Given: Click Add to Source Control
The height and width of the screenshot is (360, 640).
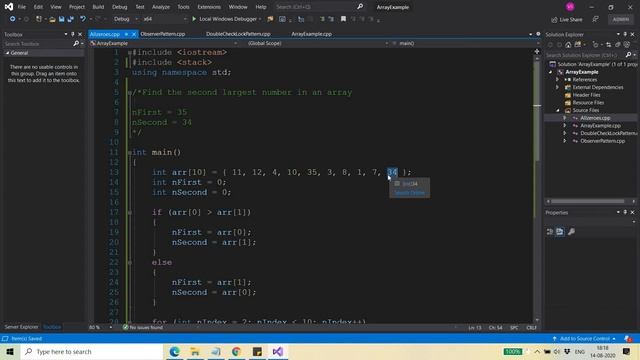Looking at the screenshot, I should point(584,338).
